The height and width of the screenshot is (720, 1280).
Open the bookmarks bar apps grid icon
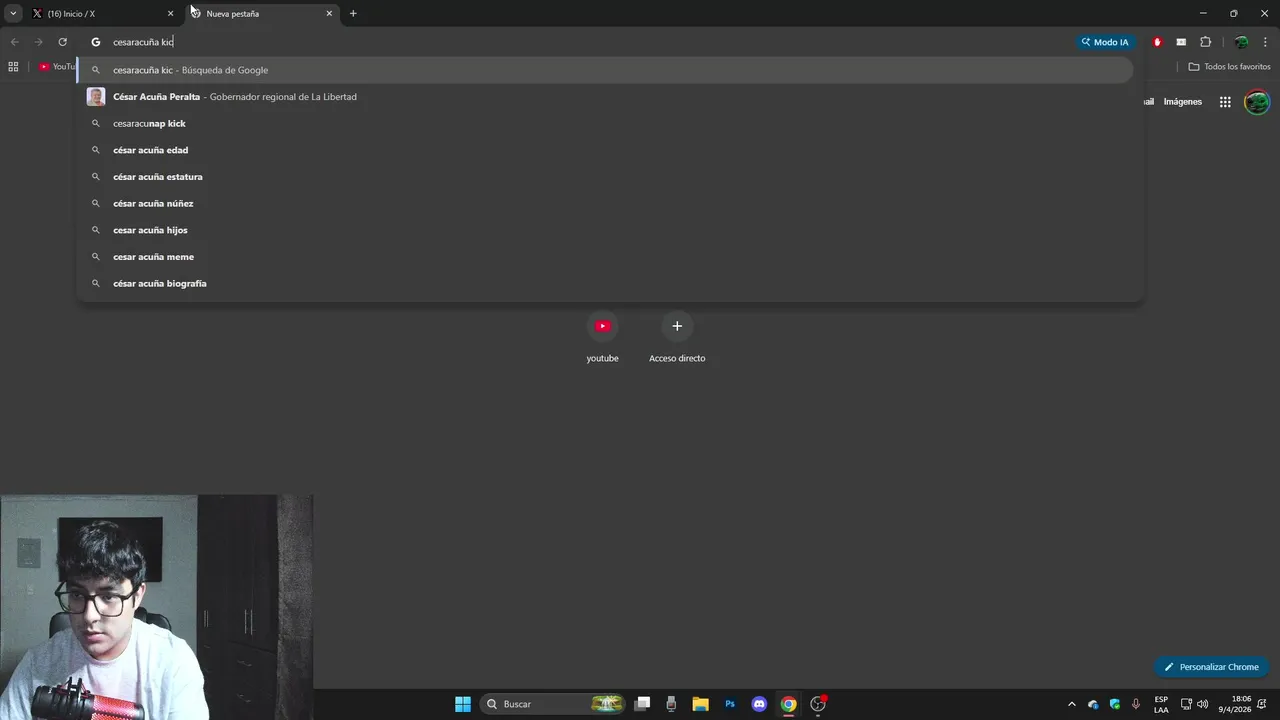pos(13,67)
